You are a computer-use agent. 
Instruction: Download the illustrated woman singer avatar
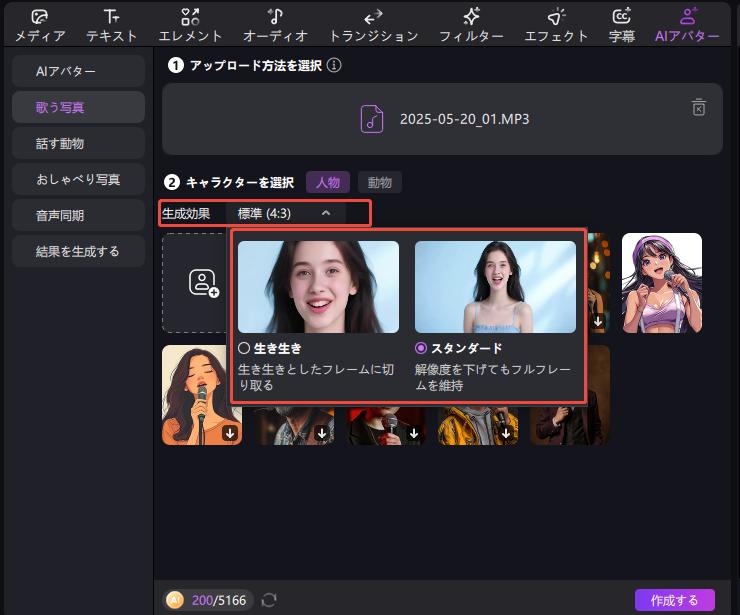coord(230,433)
